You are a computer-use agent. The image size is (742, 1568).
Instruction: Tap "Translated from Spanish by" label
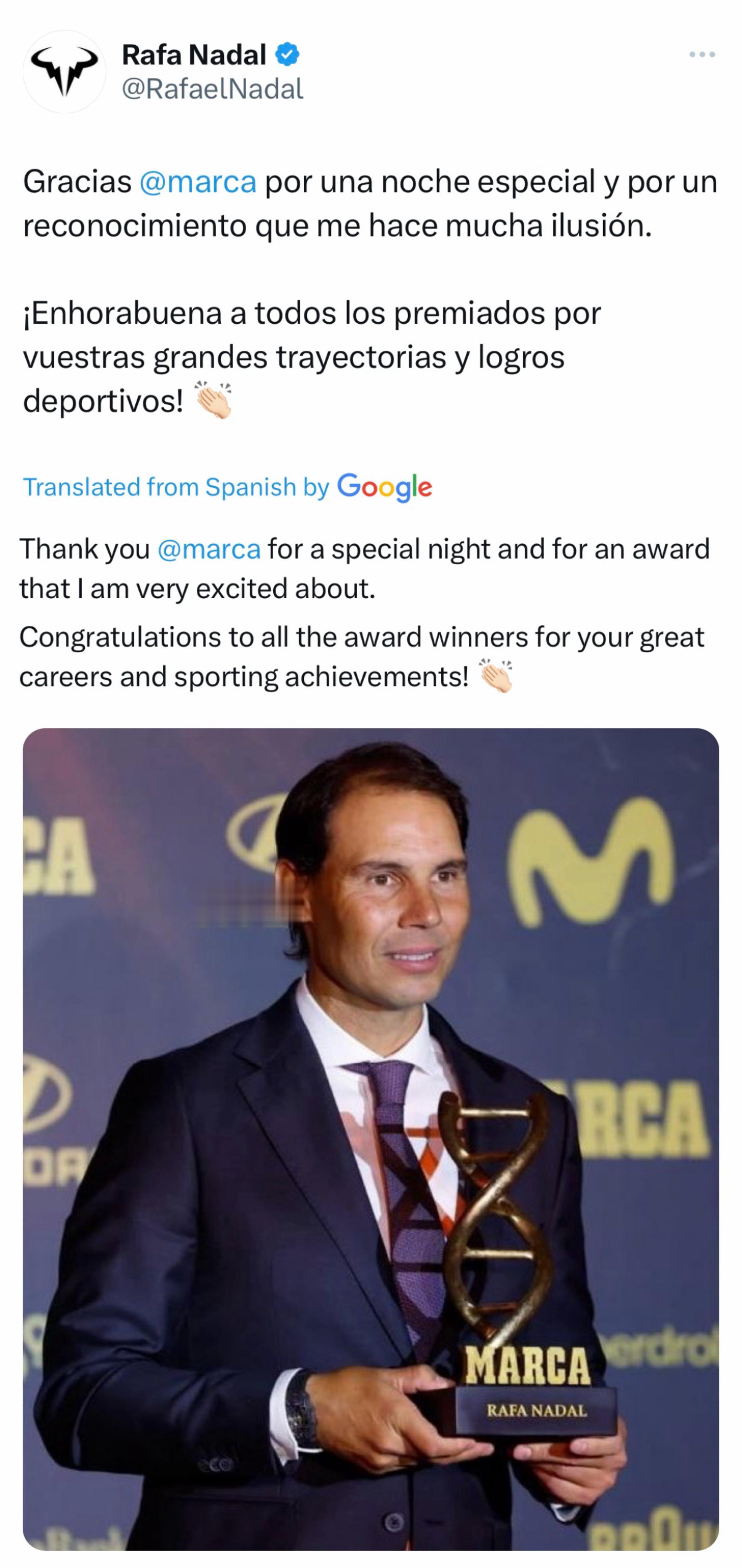pos(175,487)
